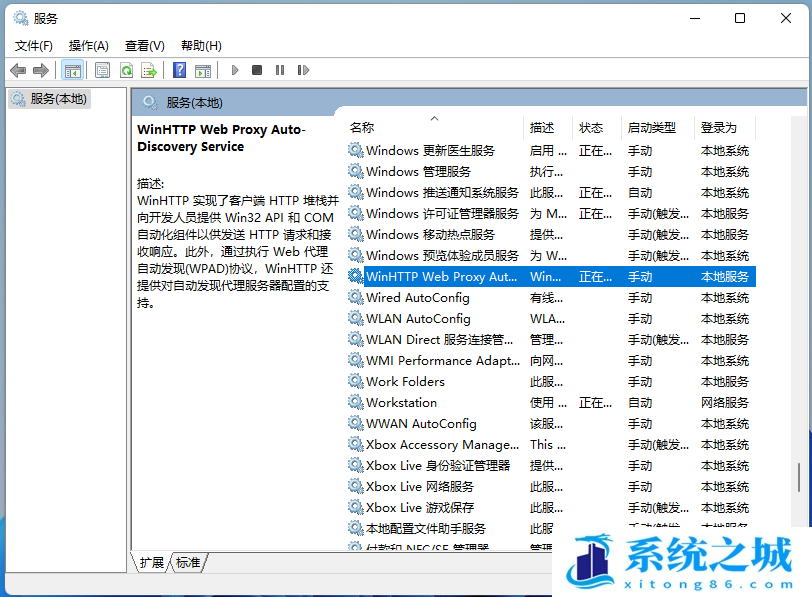
Task: Click the Export List toolbar icon
Action: tap(149, 70)
